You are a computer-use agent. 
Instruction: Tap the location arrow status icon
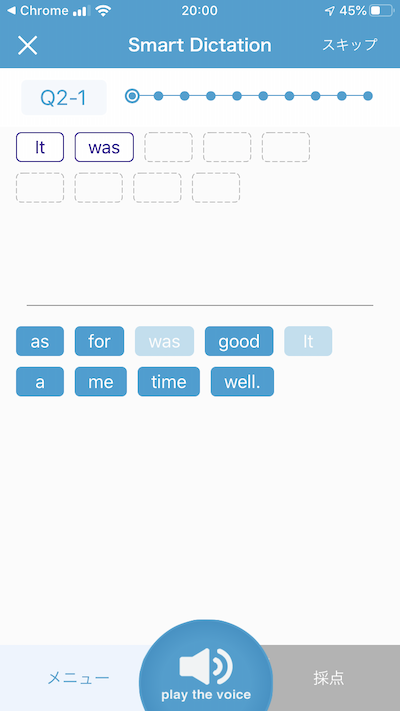(x=330, y=11)
